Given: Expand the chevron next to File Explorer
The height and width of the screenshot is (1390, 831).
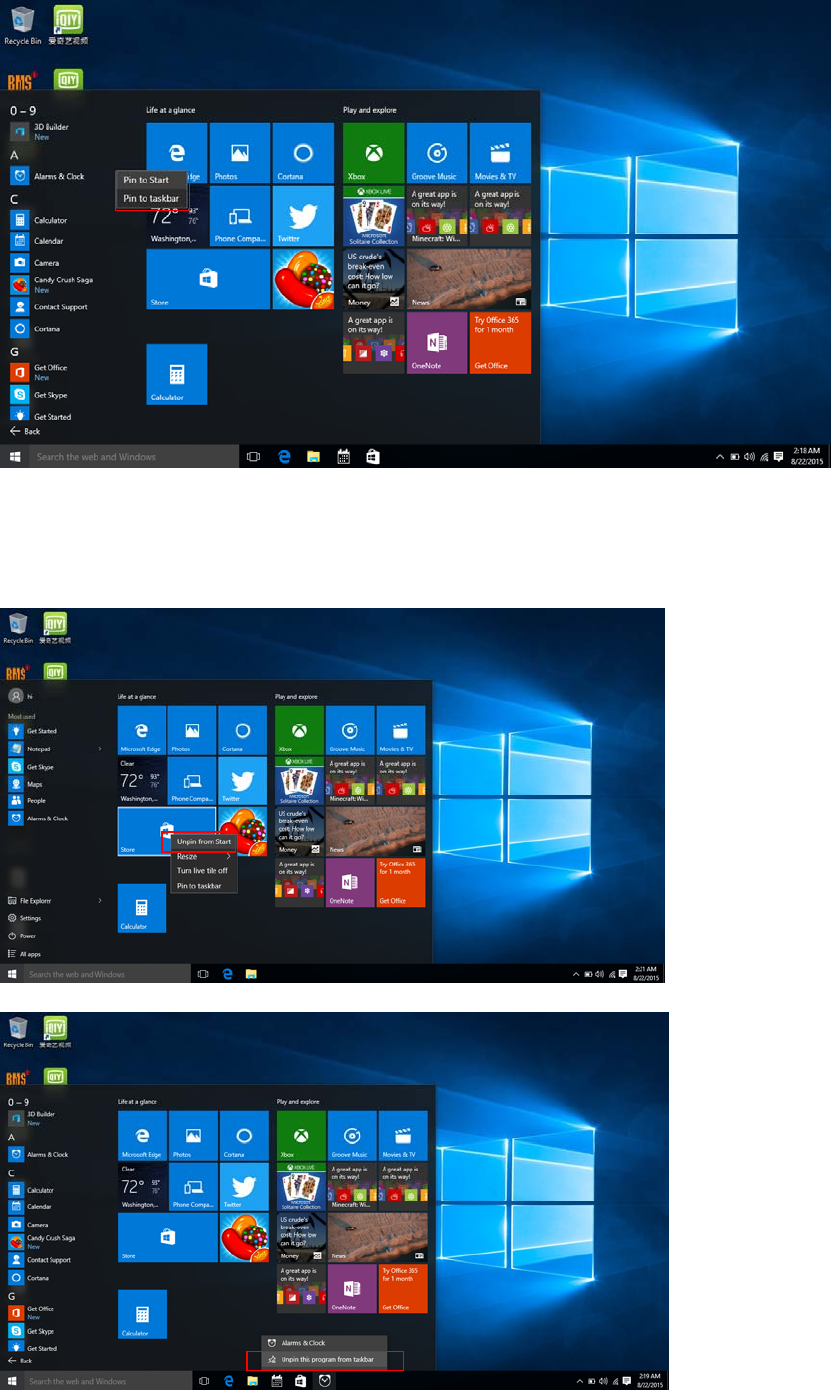Looking at the screenshot, I should click(x=99, y=901).
